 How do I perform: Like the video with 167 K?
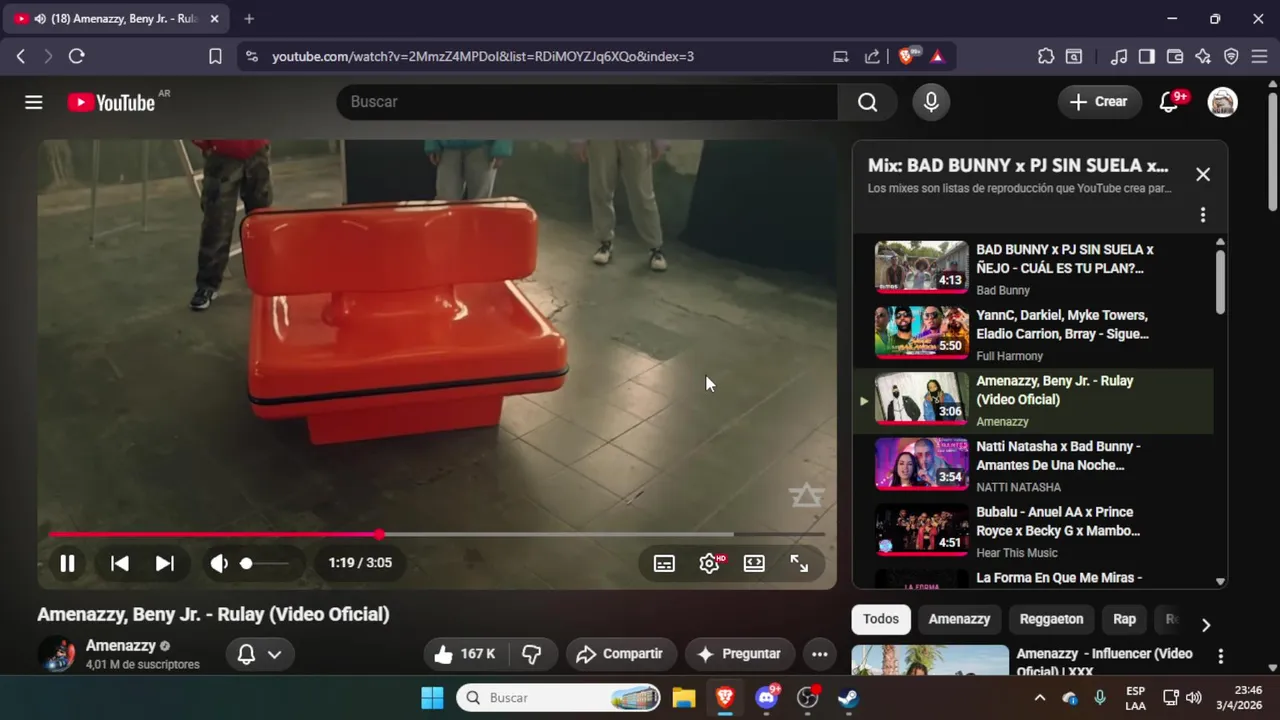point(464,654)
